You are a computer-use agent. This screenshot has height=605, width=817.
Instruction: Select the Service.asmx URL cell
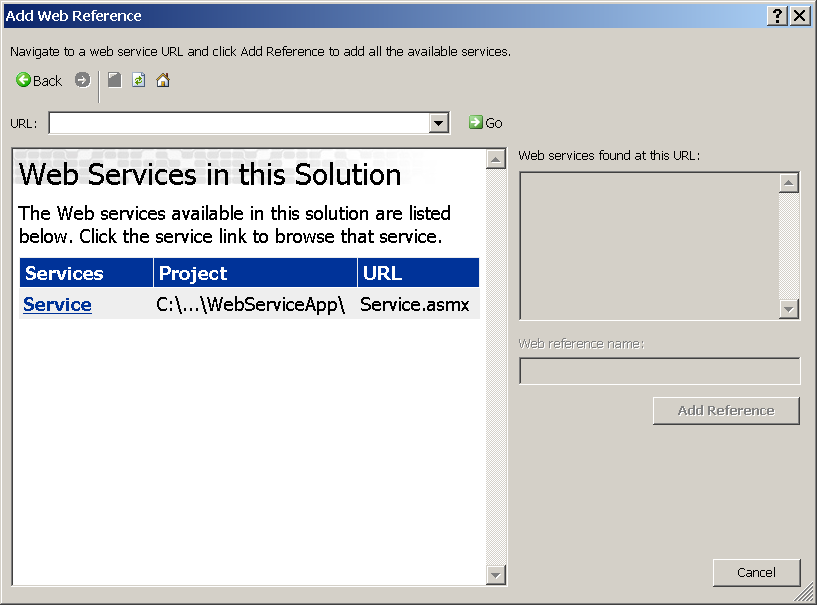click(414, 305)
